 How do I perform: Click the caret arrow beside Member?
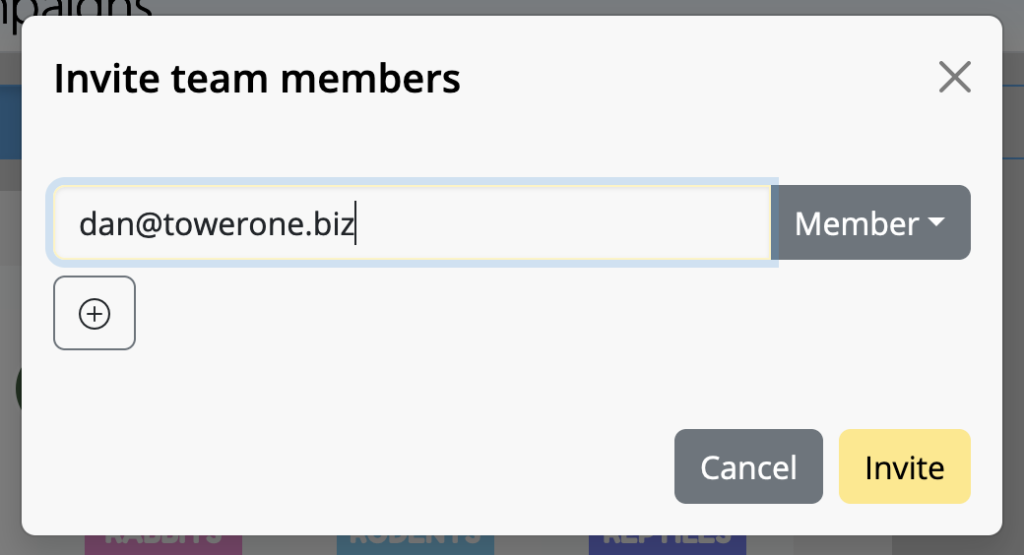(x=936, y=222)
